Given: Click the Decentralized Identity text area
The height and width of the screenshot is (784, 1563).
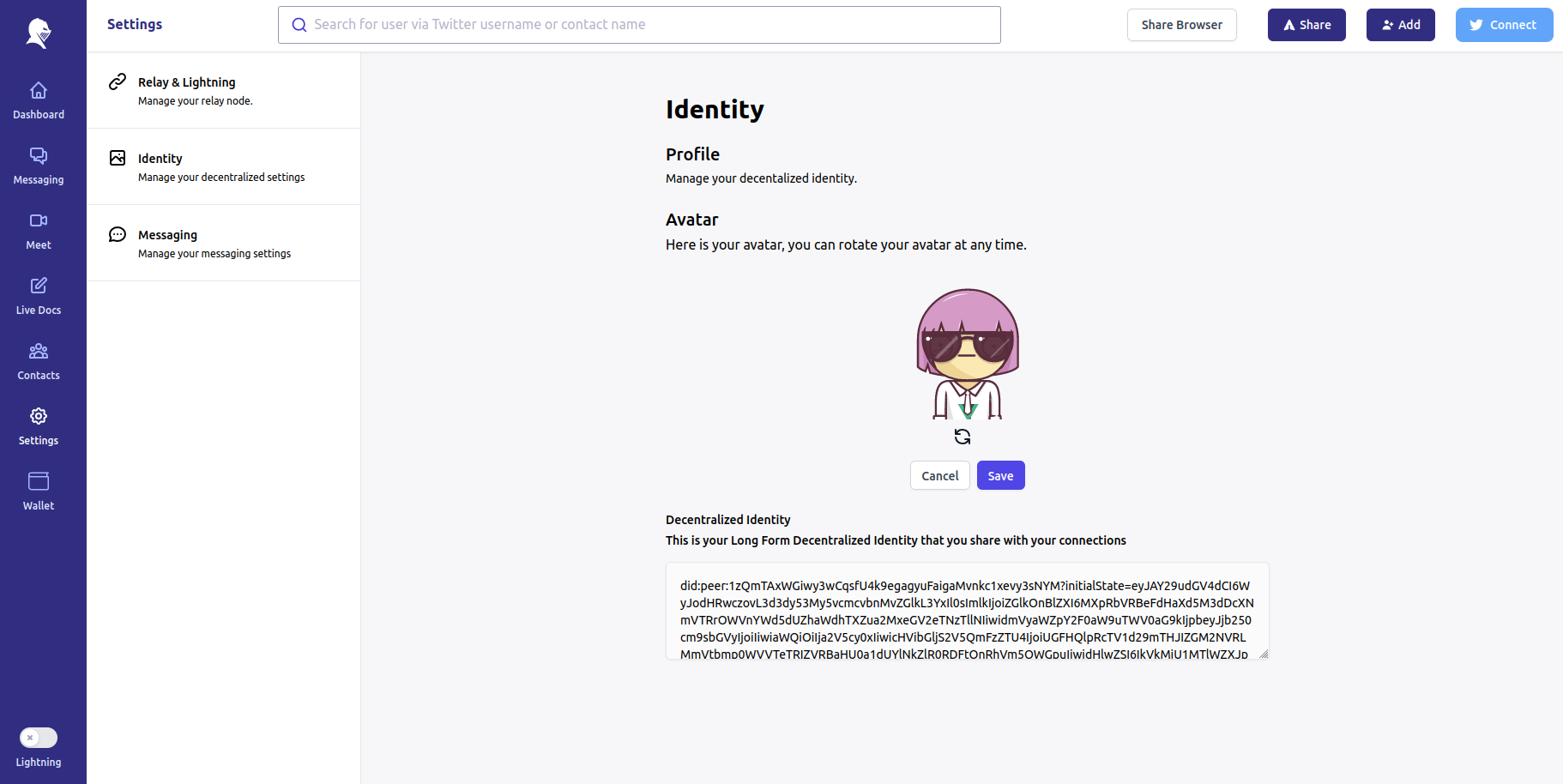Looking at the screenshot, I should (967, 611).
